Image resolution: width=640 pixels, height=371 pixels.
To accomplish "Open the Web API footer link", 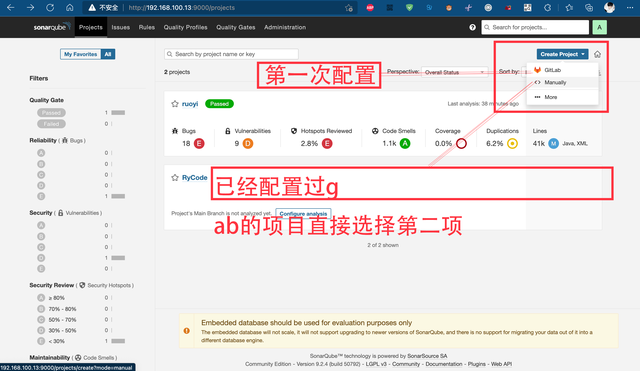I will point(501,364).
